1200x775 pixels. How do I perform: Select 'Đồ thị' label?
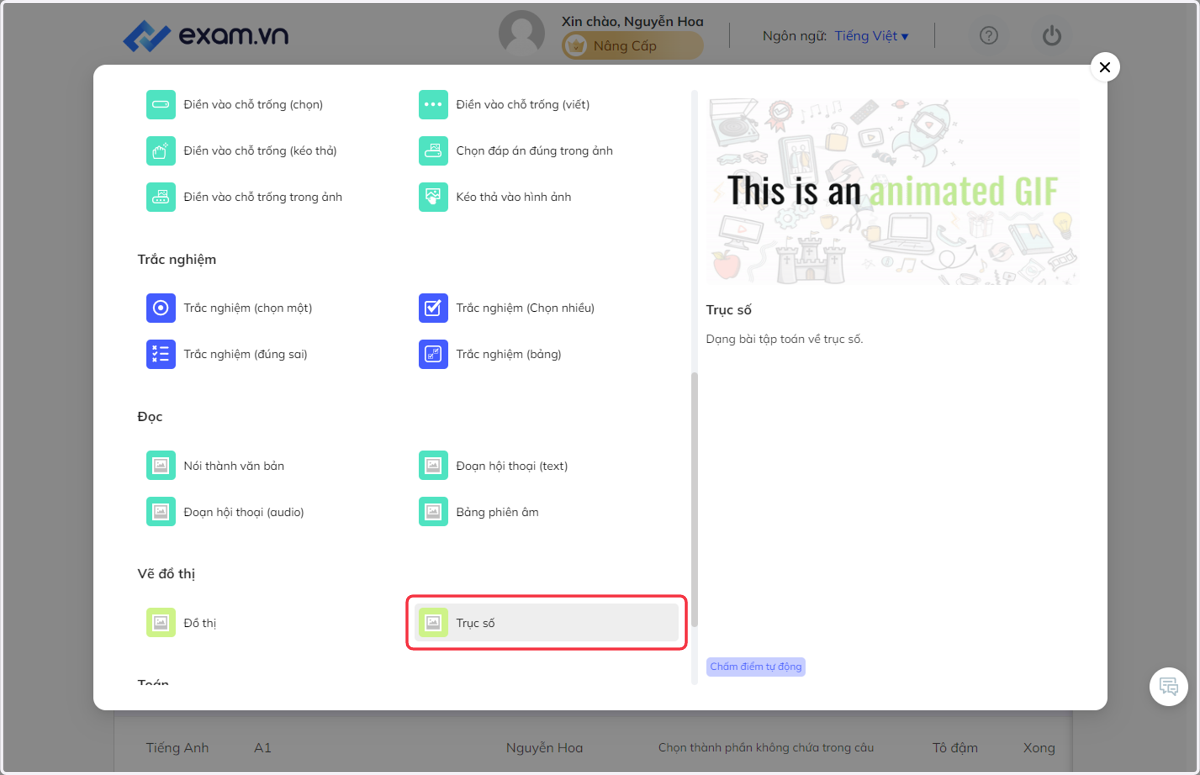coord(200,623)
